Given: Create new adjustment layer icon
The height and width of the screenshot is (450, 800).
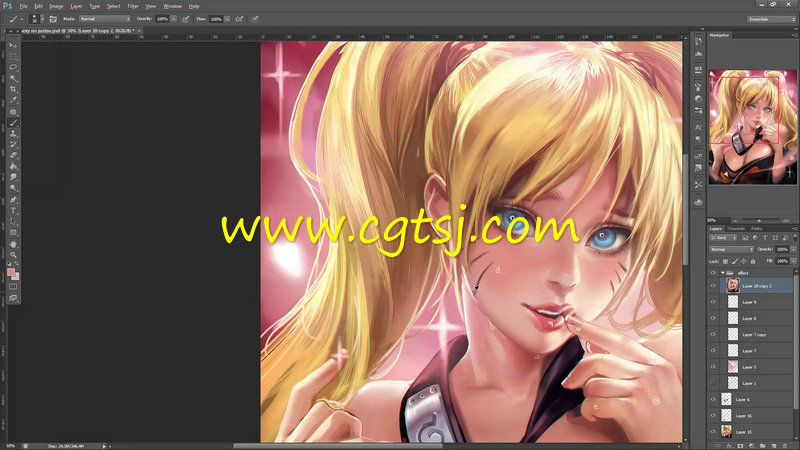Looking at the screenshot, I should click(752, 446).
